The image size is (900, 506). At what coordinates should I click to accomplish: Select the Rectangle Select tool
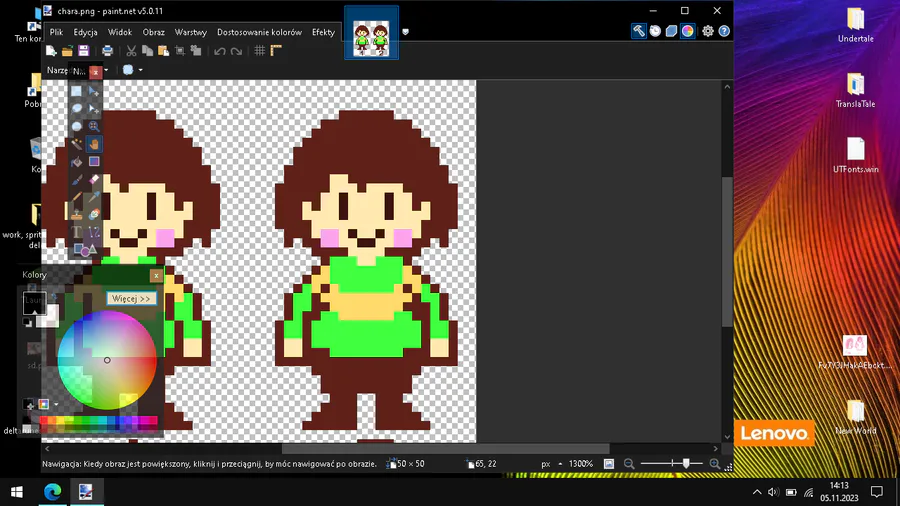(x=76, y=91)
